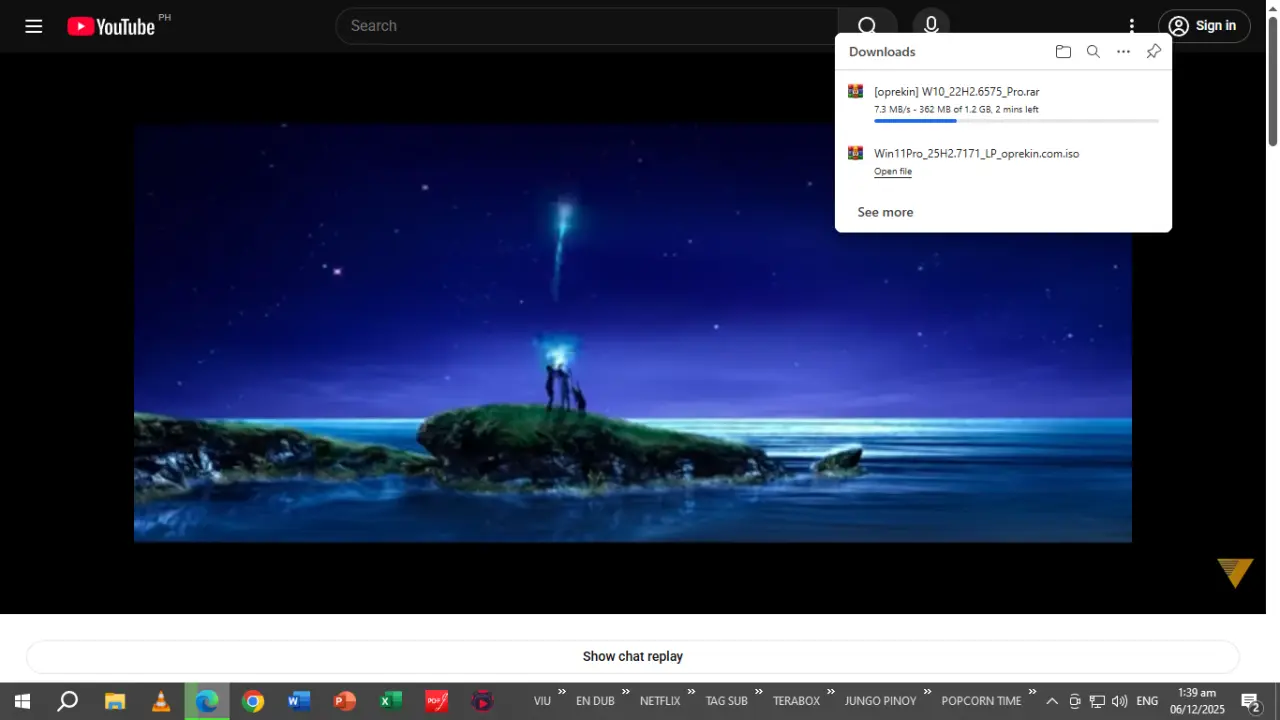Viewport: 1280px width, 720px height.
Task: Open the downloads folder from Downloads panel
Action: coord(1063,52)
